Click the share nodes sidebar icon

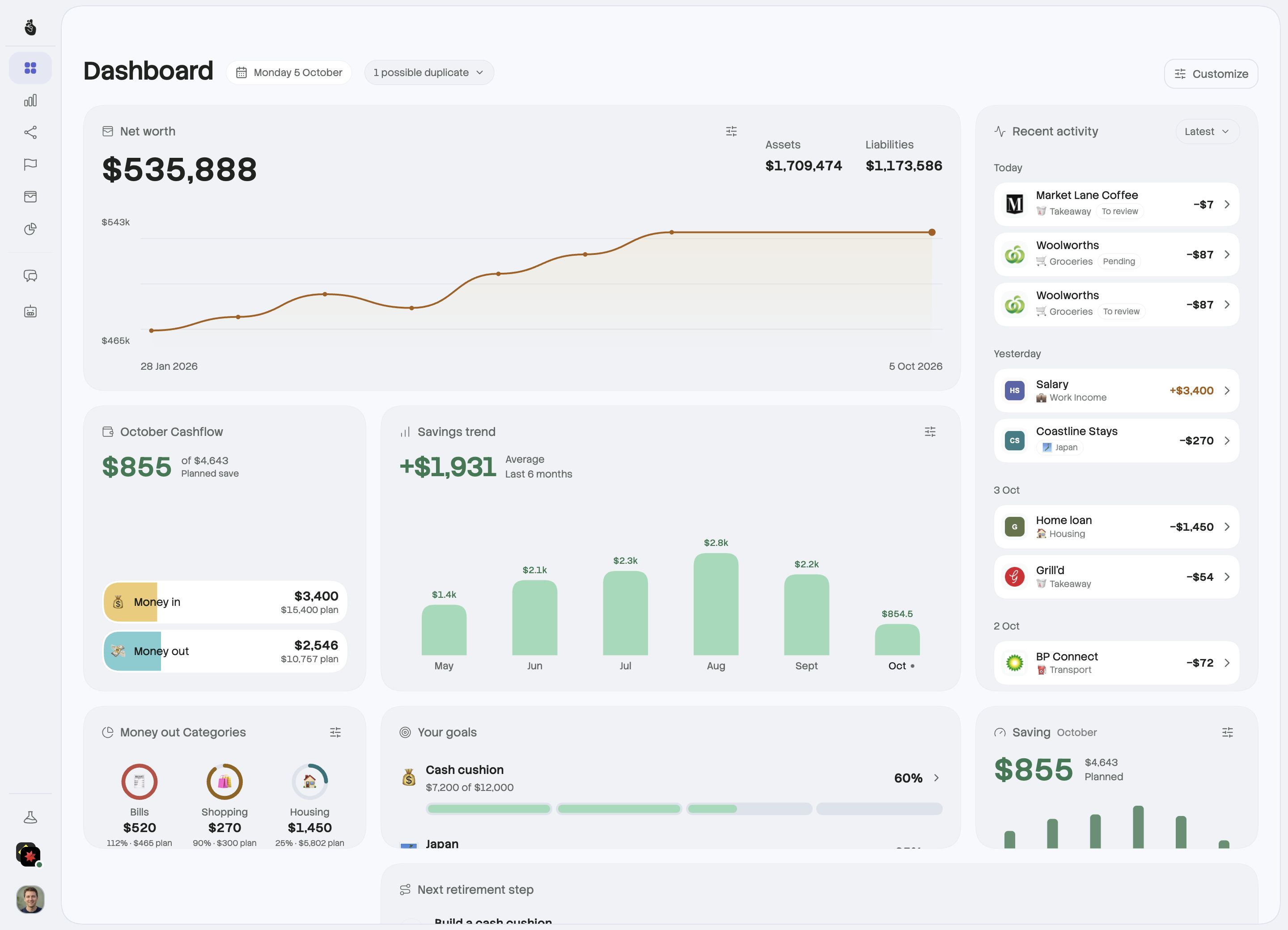coord(30,132)
